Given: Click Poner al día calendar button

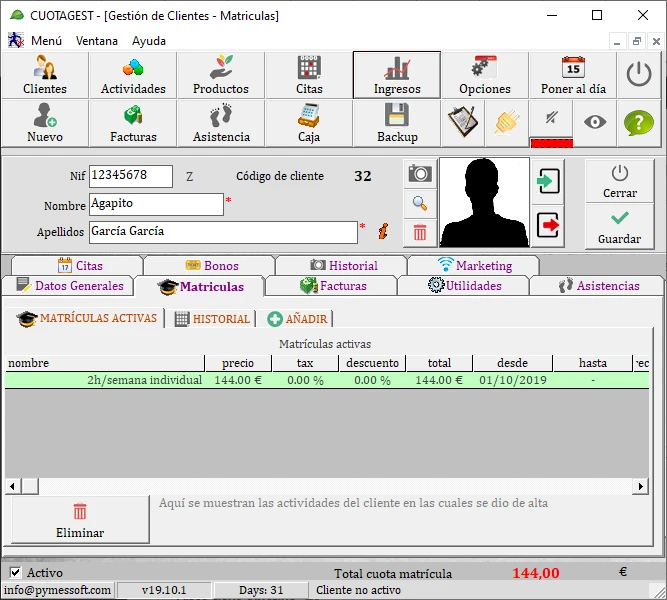Looking at the screenshot, I should (x=573, y=75).
